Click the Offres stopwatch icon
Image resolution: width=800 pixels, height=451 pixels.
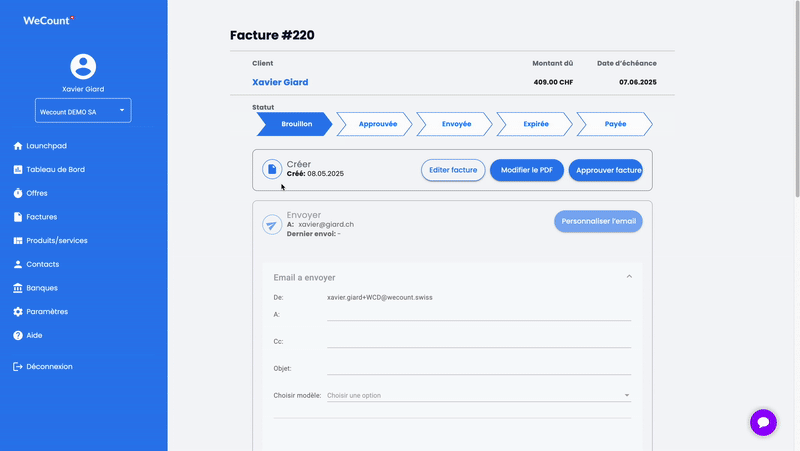point(18,193)
